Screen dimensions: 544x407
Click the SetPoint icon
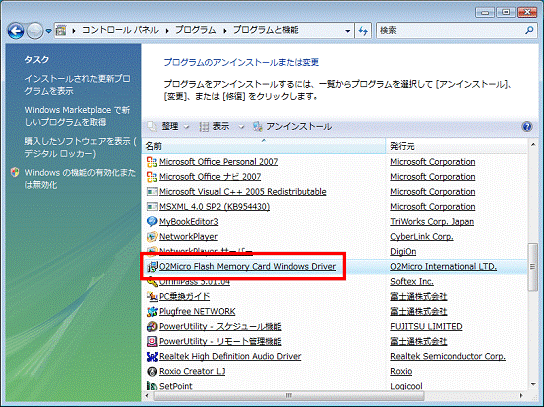152,385
